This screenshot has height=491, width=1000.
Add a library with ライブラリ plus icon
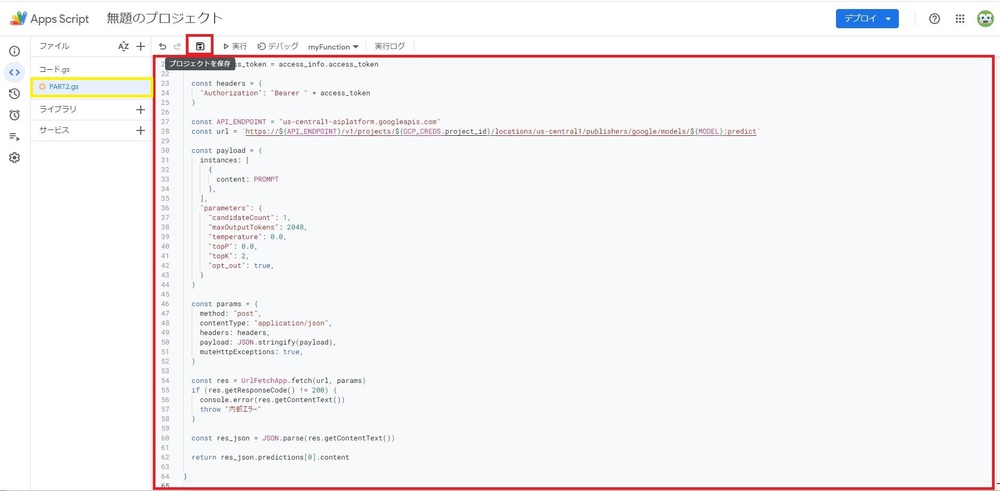[141, 109]
